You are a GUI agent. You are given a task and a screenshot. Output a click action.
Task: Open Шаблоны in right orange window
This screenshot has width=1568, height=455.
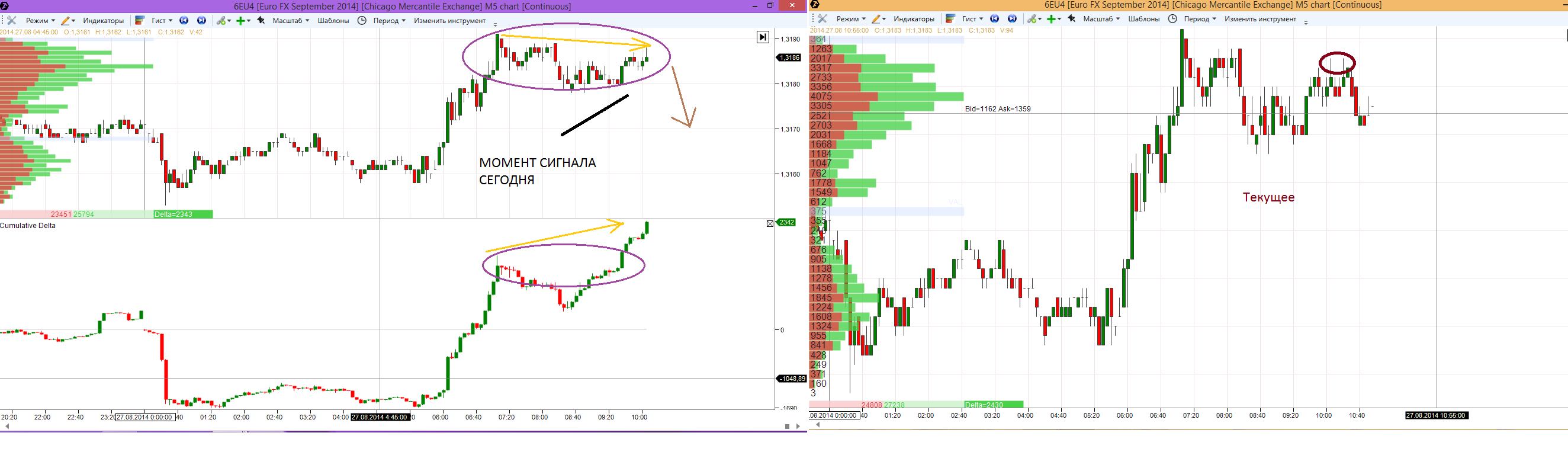1145,19
